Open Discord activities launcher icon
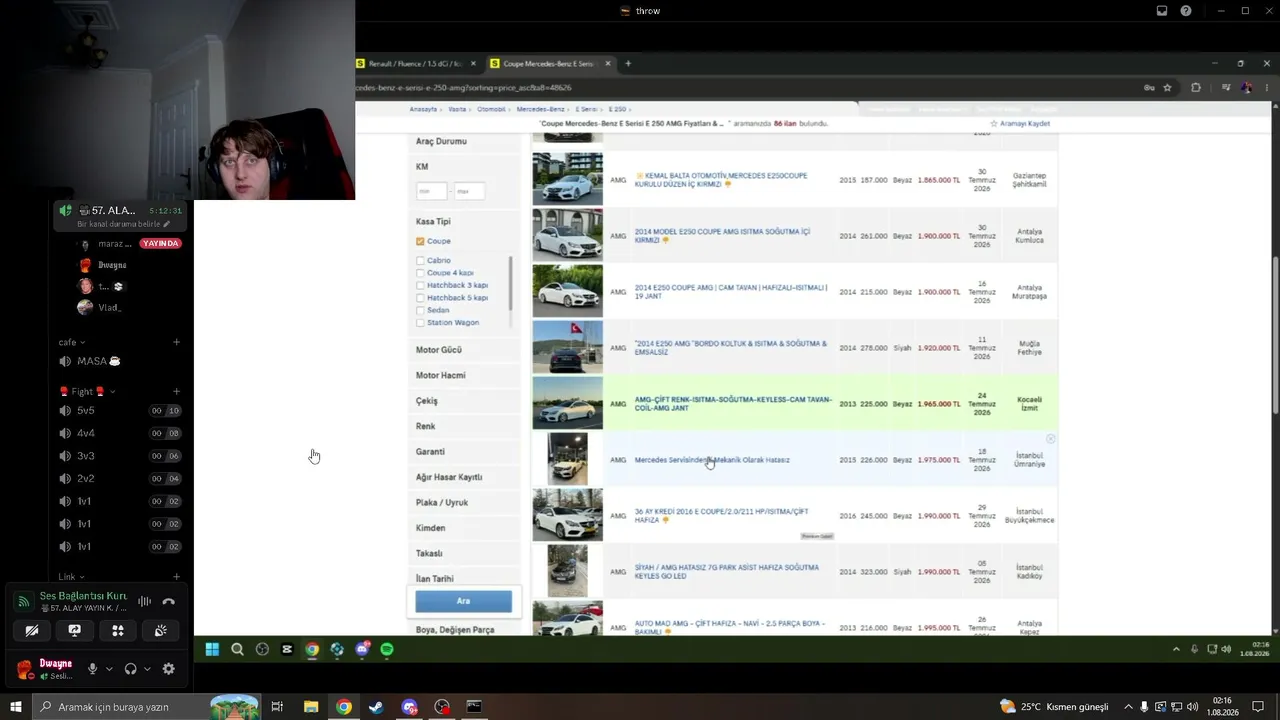 pyautogui.click(x=118, y=630)
